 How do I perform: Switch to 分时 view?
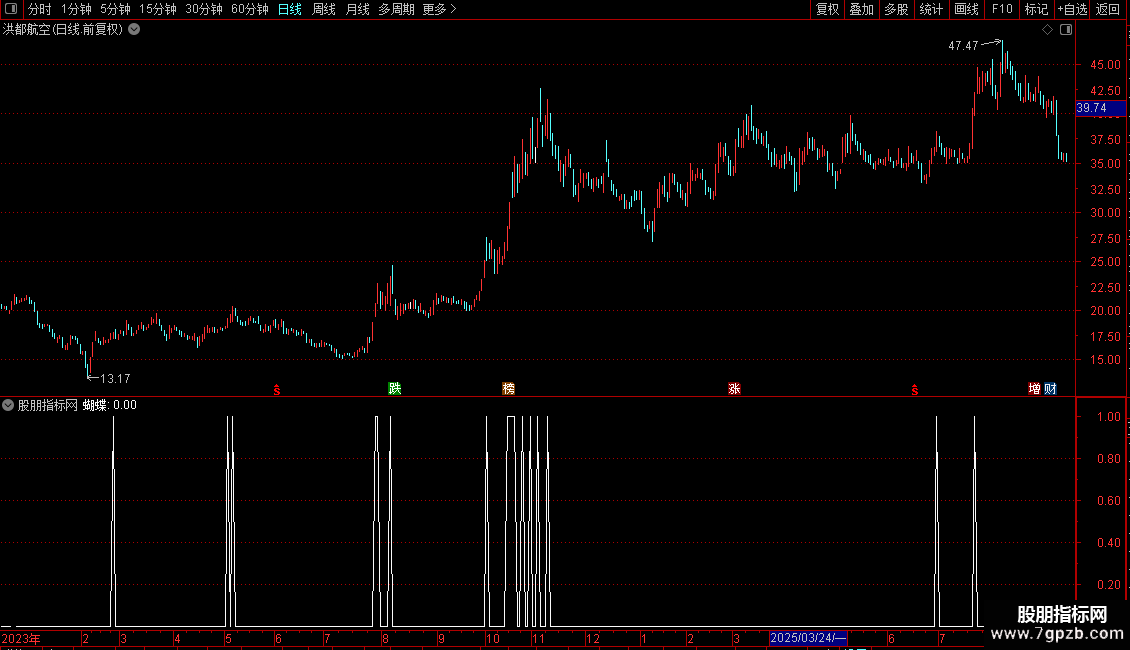coord(40,9)
